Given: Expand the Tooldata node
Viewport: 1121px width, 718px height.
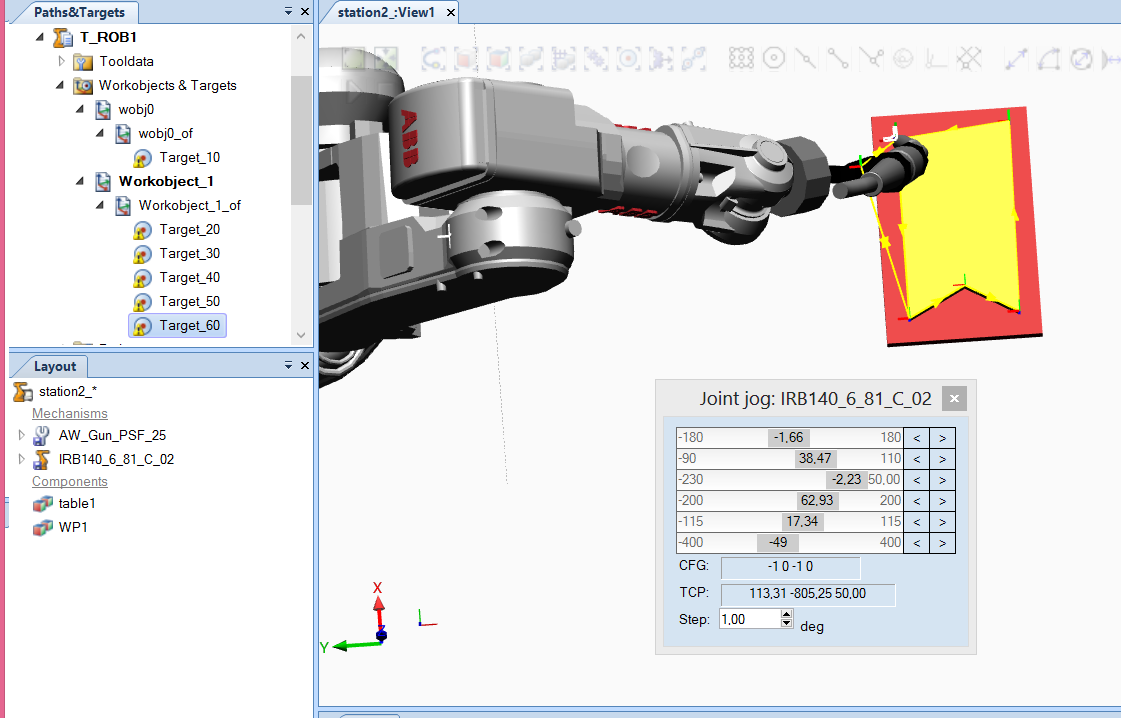Looking at the screenshot, I should point(61,61).
